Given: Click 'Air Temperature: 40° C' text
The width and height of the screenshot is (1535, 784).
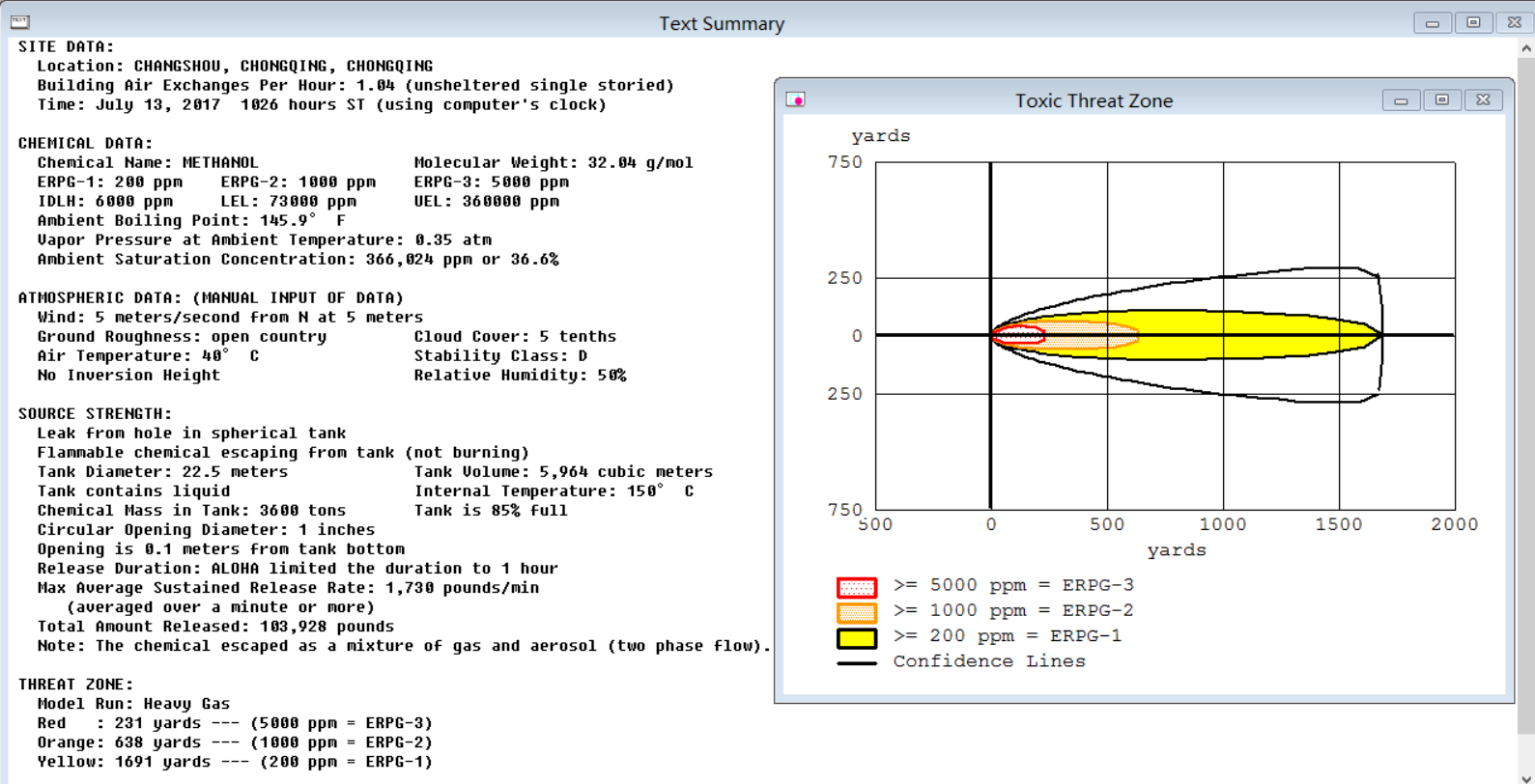Looking at the screenshot, I should pyautogui.click(x=148, y=355).
